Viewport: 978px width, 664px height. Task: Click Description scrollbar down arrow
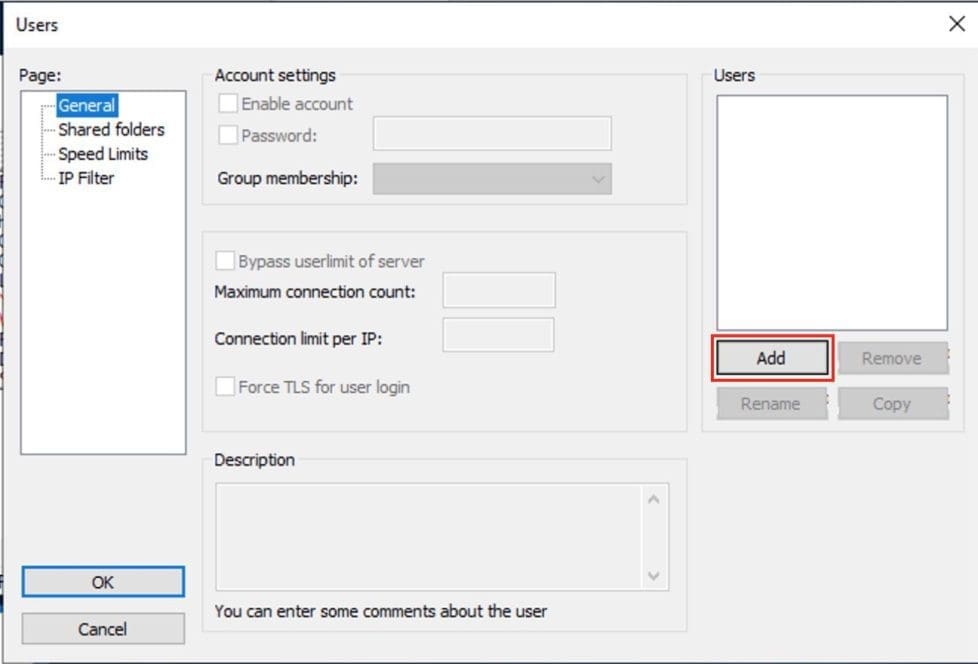654,576
